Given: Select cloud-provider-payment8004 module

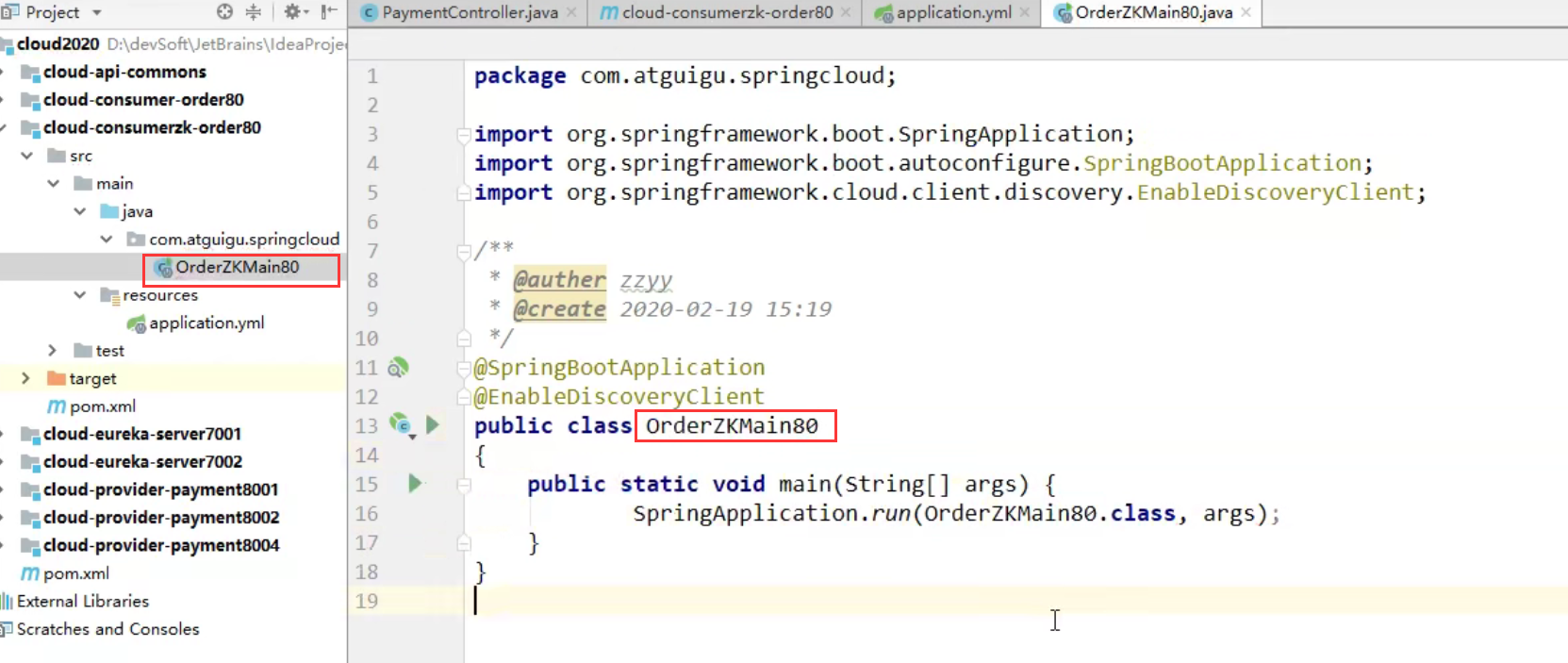Looking at the screenshot, I should (x=161, y=545).
